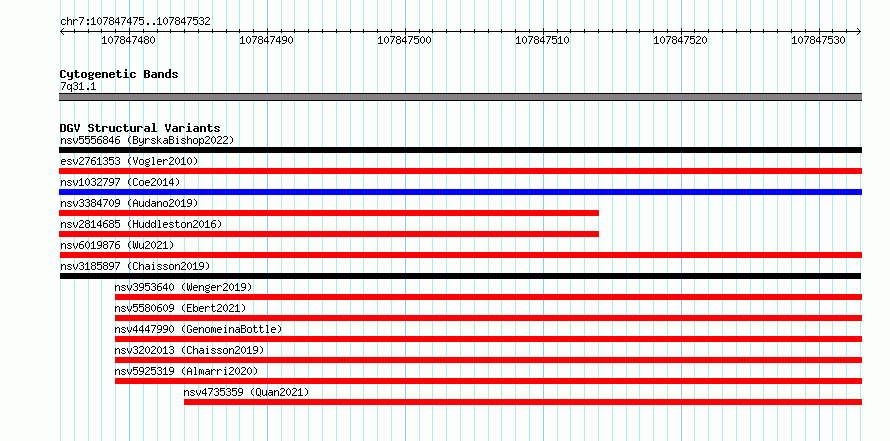The height and width of the screenshot is (441, 890).
Task: Click ruler position 107847490
Action: point(267,40)
